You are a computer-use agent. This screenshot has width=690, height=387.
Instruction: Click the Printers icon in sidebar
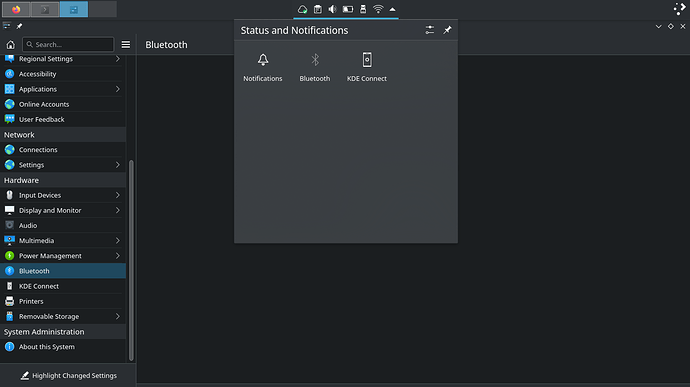10,301
